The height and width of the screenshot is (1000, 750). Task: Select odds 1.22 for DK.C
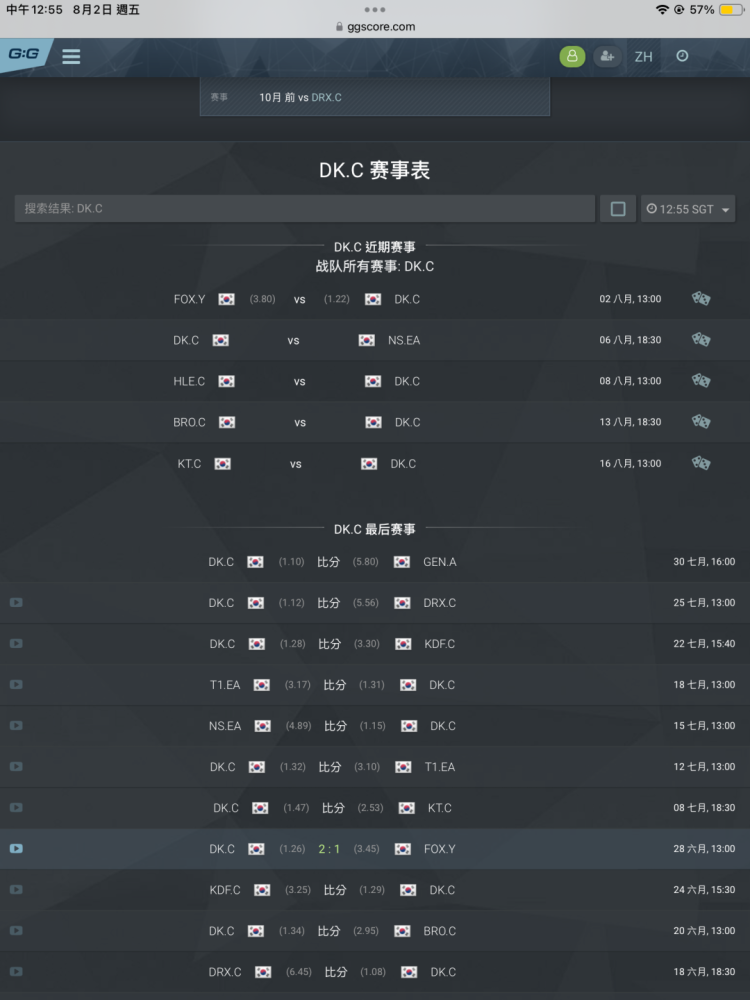point(336,298)
